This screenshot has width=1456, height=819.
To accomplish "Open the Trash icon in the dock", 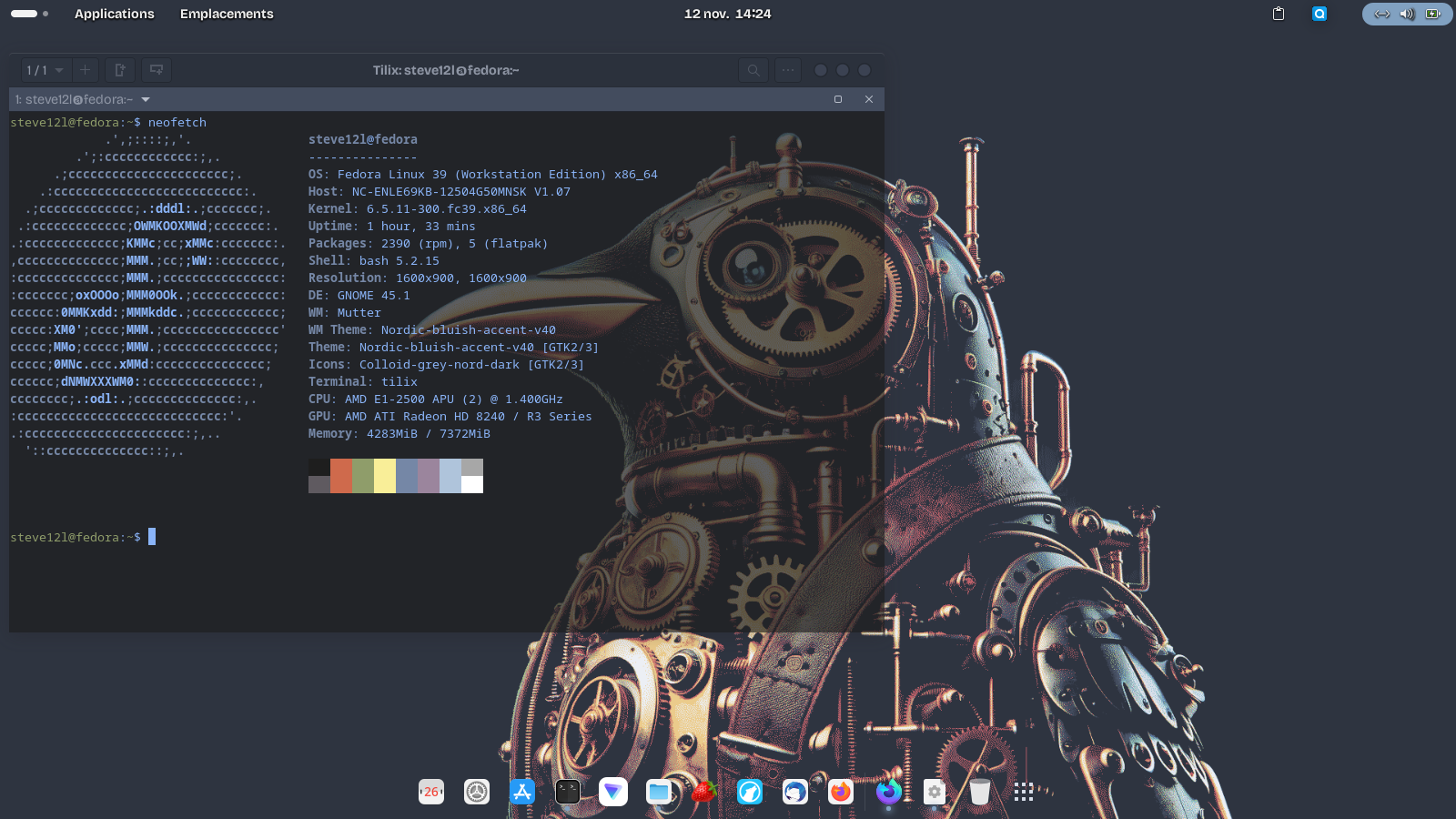I will click(x=979, y=792).
